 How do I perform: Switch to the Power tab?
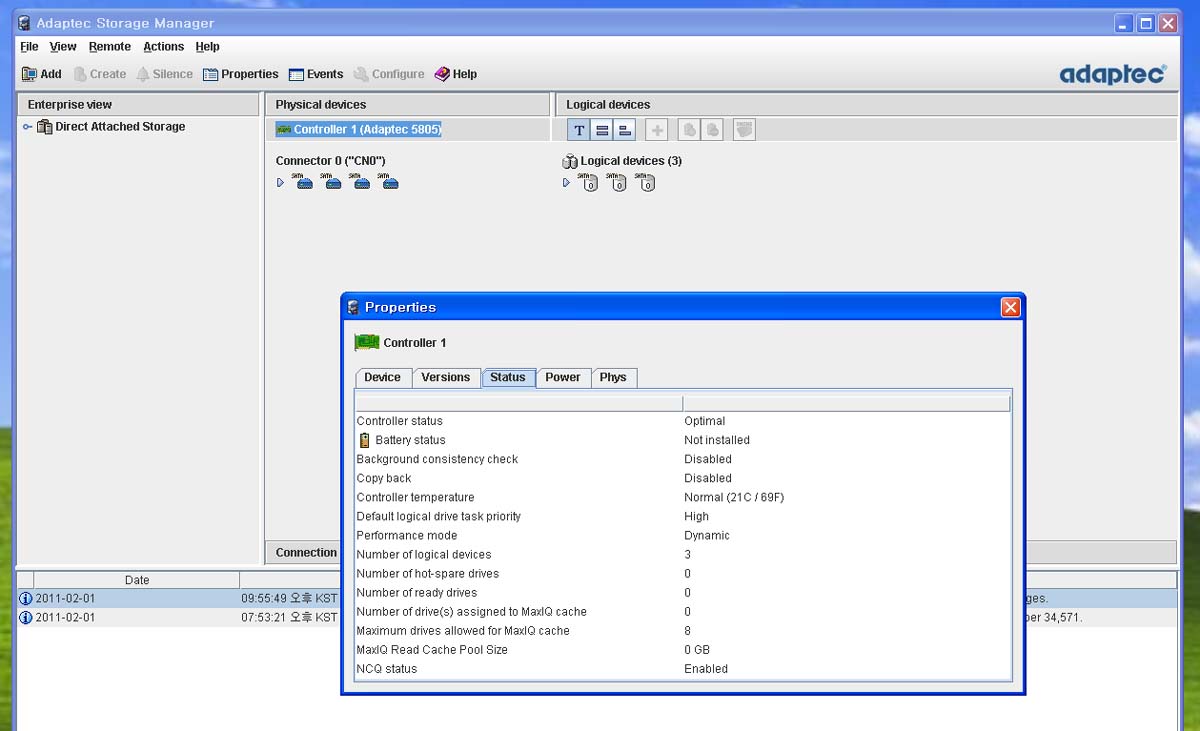tap(563, 377)
